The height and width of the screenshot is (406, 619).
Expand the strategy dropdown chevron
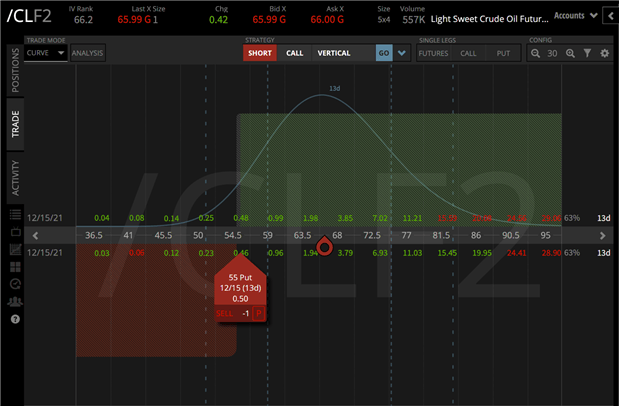coord(401,53)
